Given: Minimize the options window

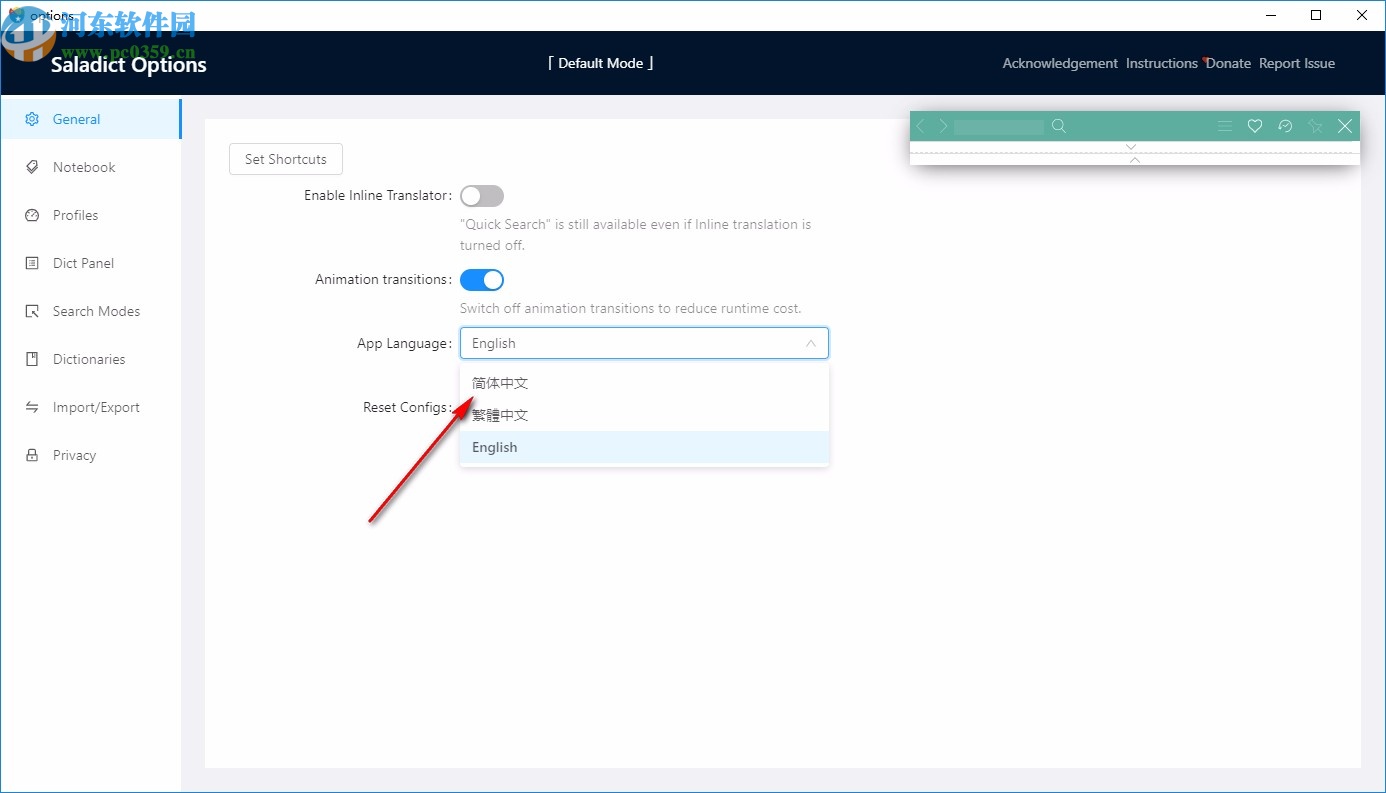Looking at the screenshot, I should pyautogui.click(x=1270, y=15).
